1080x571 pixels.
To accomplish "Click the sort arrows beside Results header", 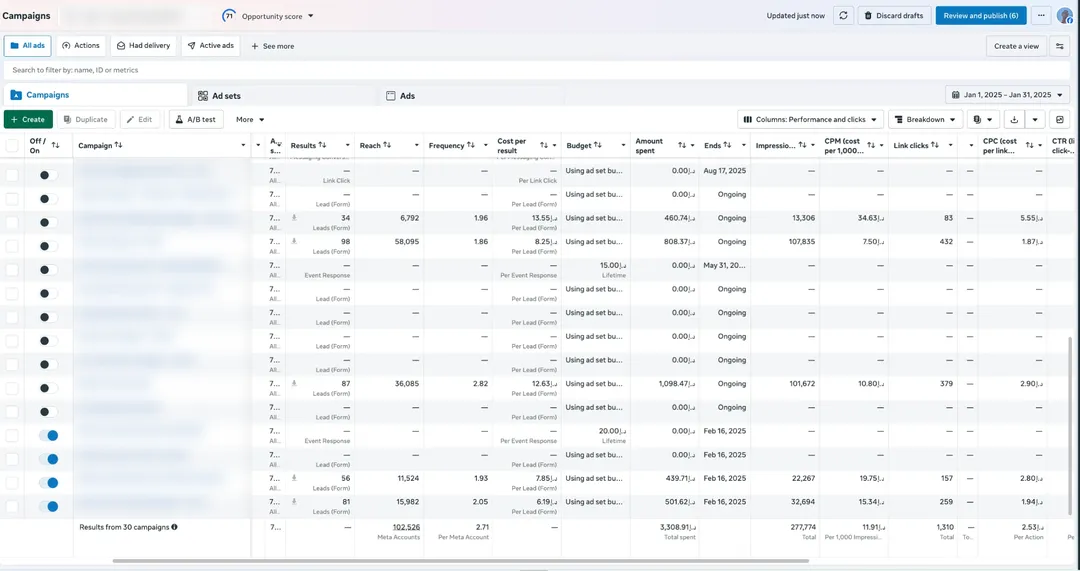I will click(322, 145).
